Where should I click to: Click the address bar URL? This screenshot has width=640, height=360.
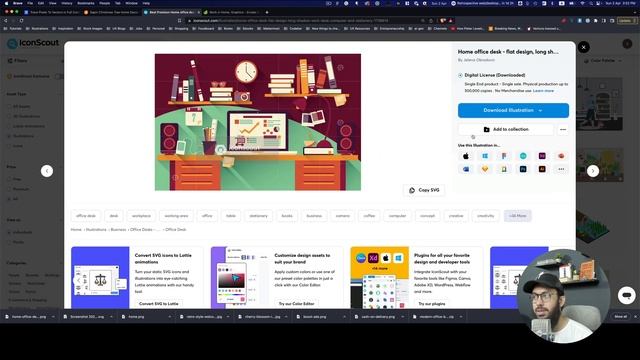point(291,20)
